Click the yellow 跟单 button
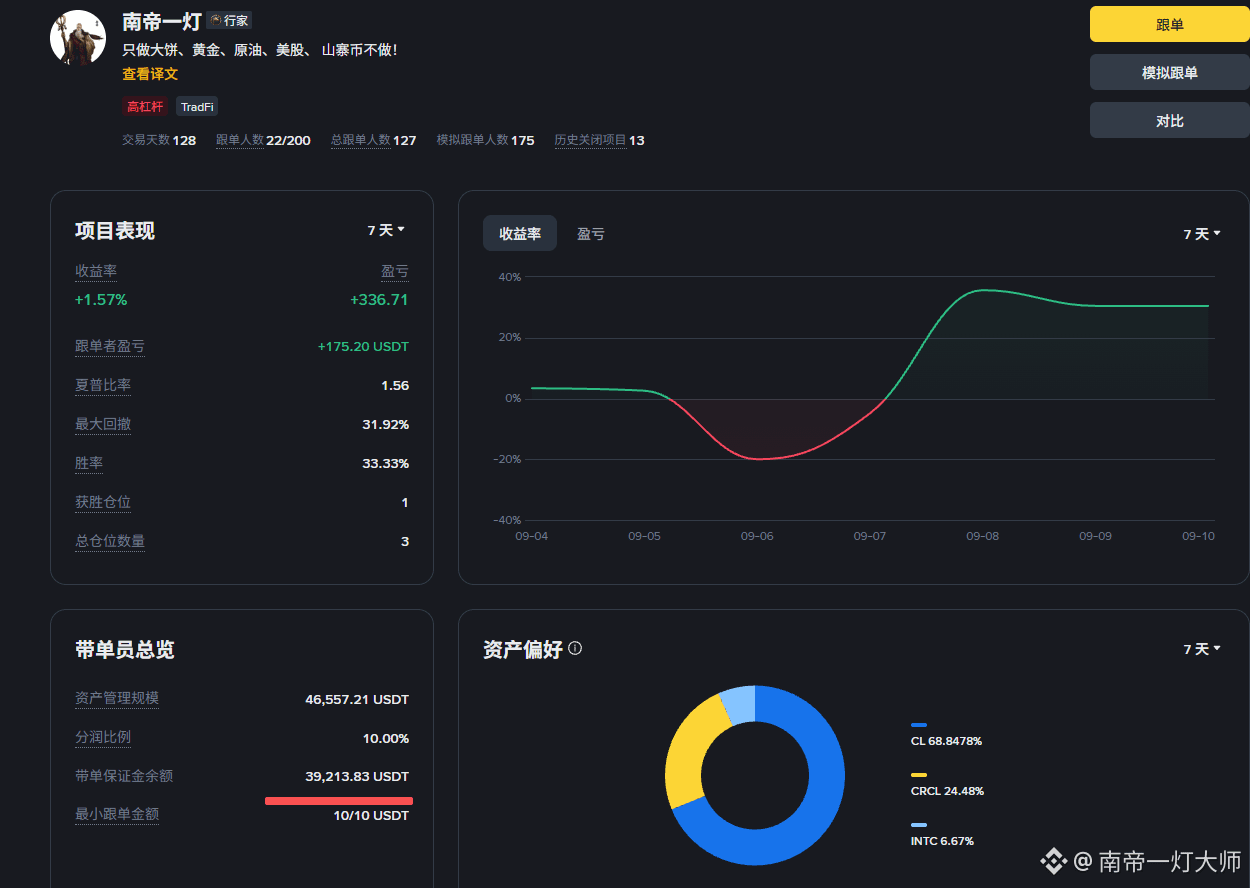The width and height of the screenshot is (1250, 888). pos(1170,24)
